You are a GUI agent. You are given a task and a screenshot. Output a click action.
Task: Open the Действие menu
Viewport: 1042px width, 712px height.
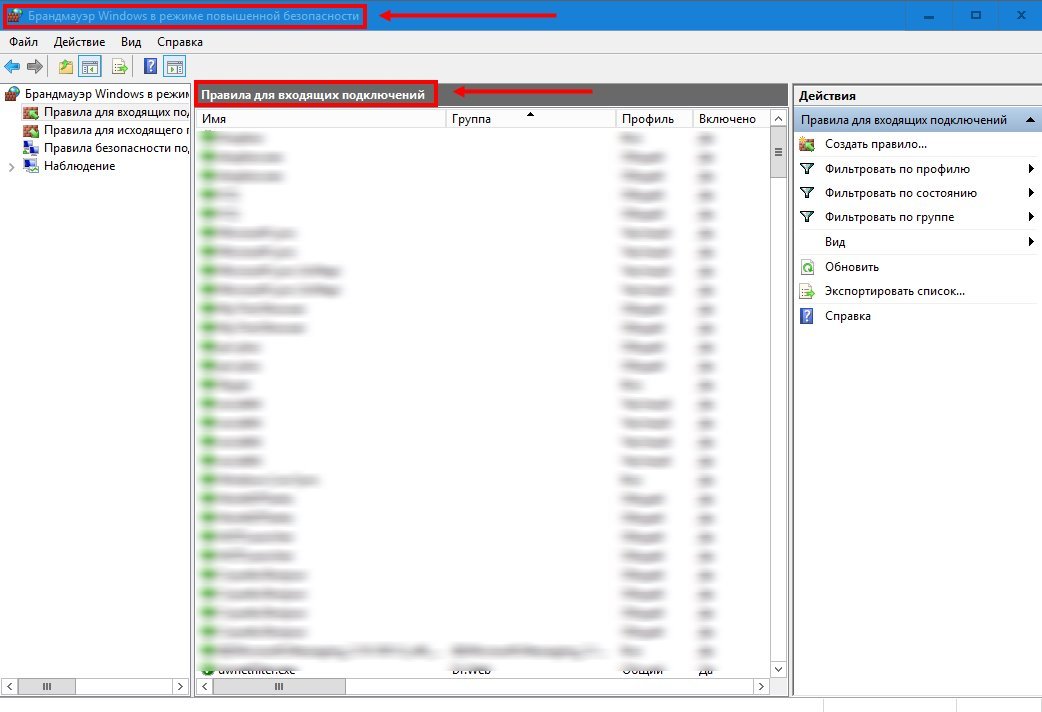[79, 42]
